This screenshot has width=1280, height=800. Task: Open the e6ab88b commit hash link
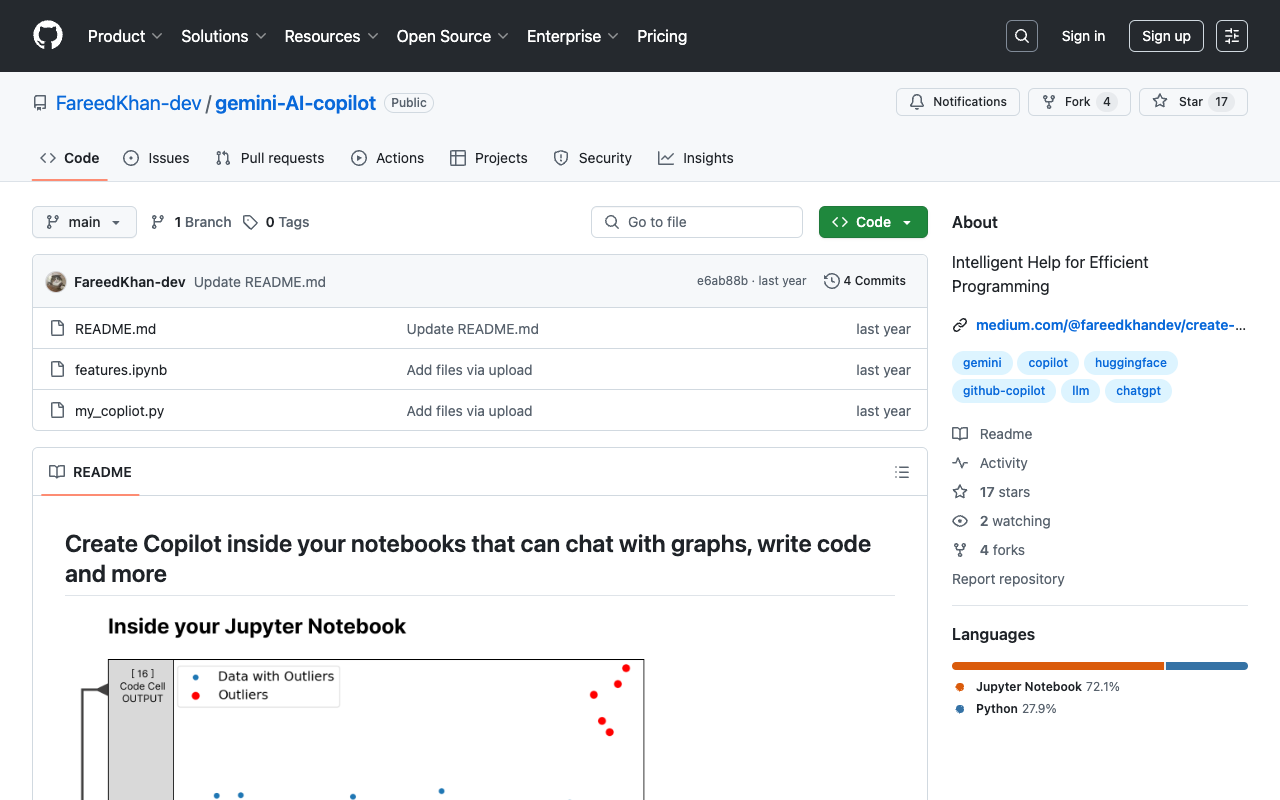click(722, 281)
